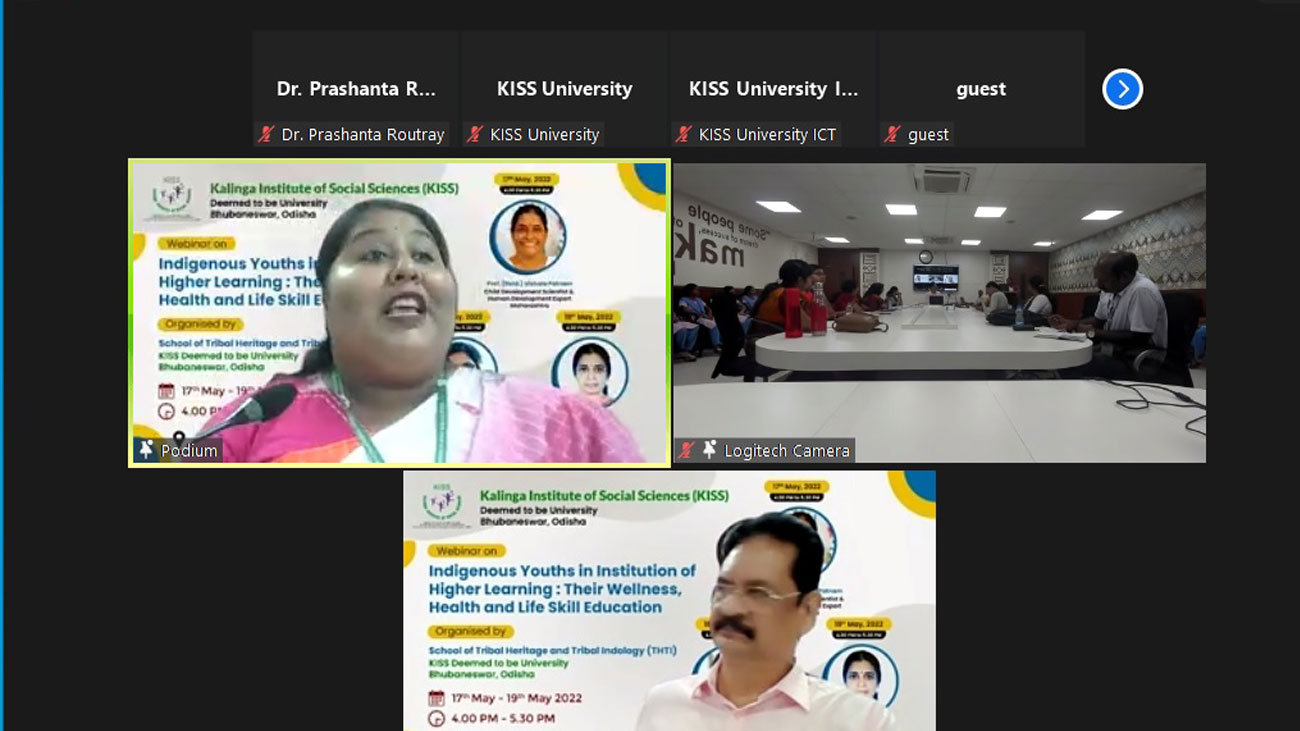The image size is (1300, 731).
Task: Click muted mic icon on Logitech Camera label
Action: tap(687, 450)
